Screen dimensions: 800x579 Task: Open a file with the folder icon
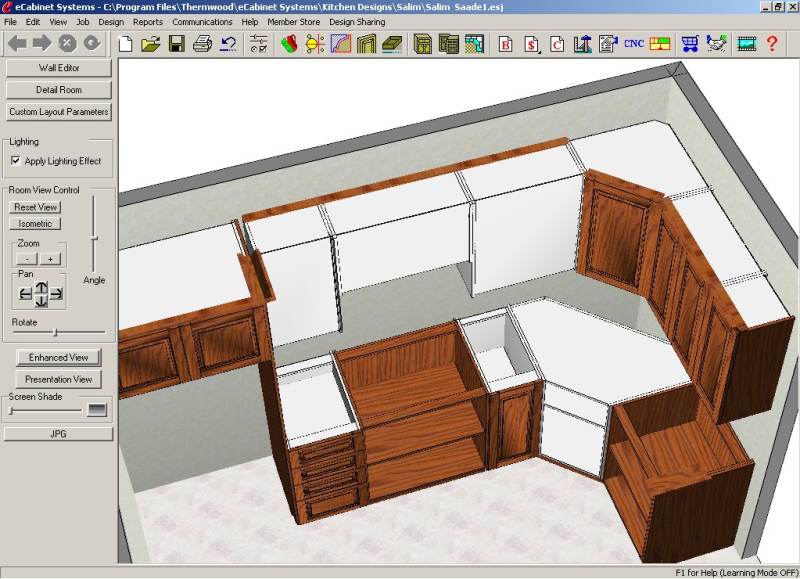(151, 44)
